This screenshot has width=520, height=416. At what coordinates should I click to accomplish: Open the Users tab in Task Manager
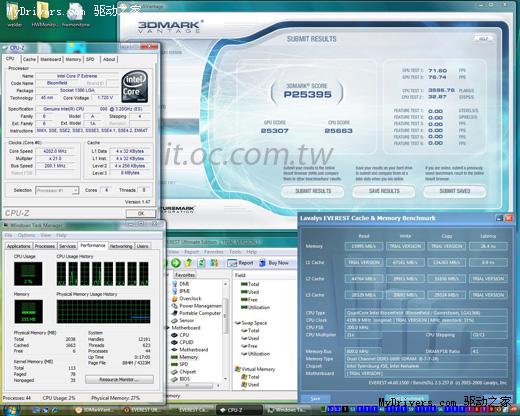click(142, 246)
